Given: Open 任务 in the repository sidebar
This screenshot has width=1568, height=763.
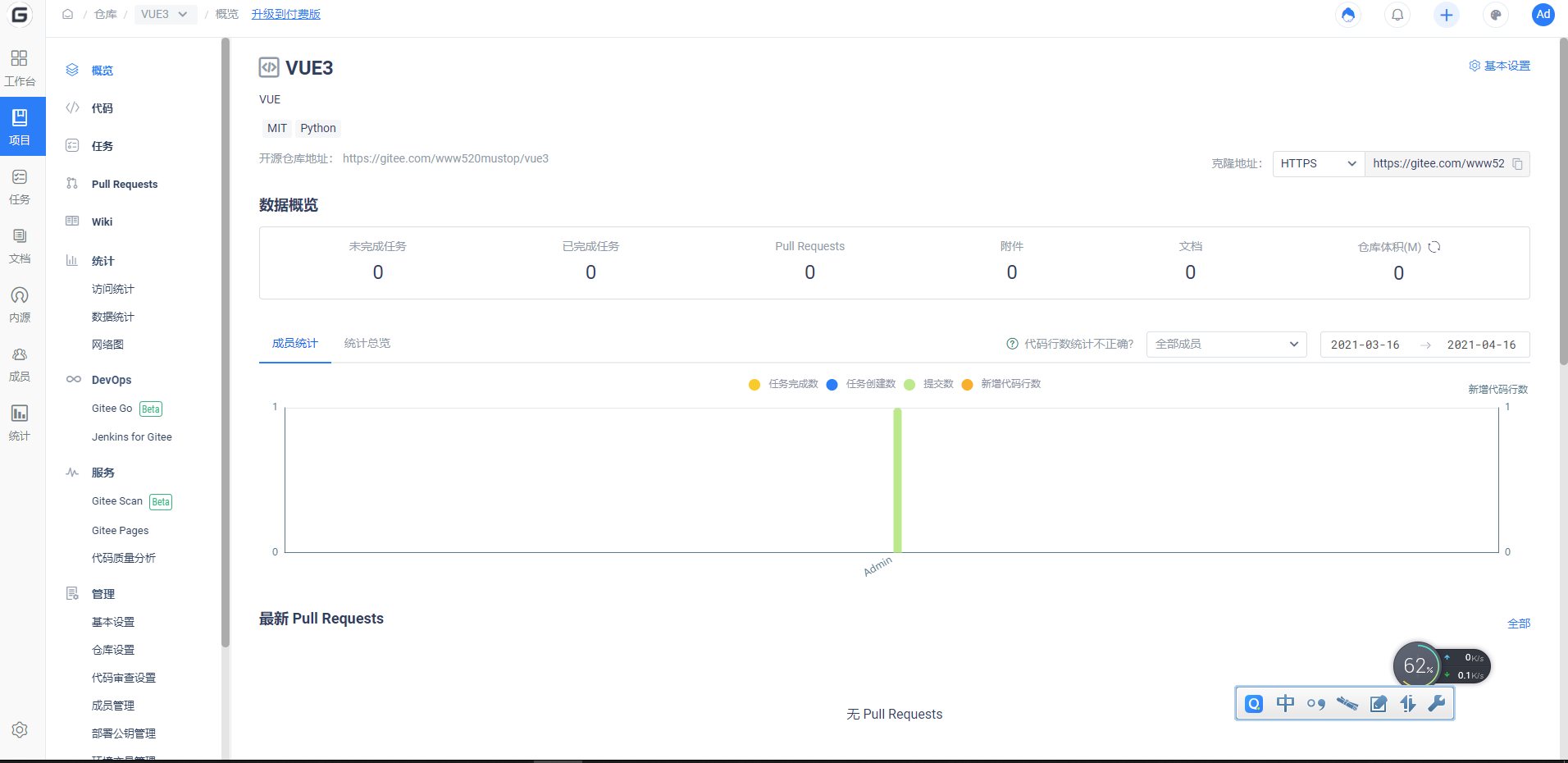Looking at the screenshot, I should click(x=103, y=146).
